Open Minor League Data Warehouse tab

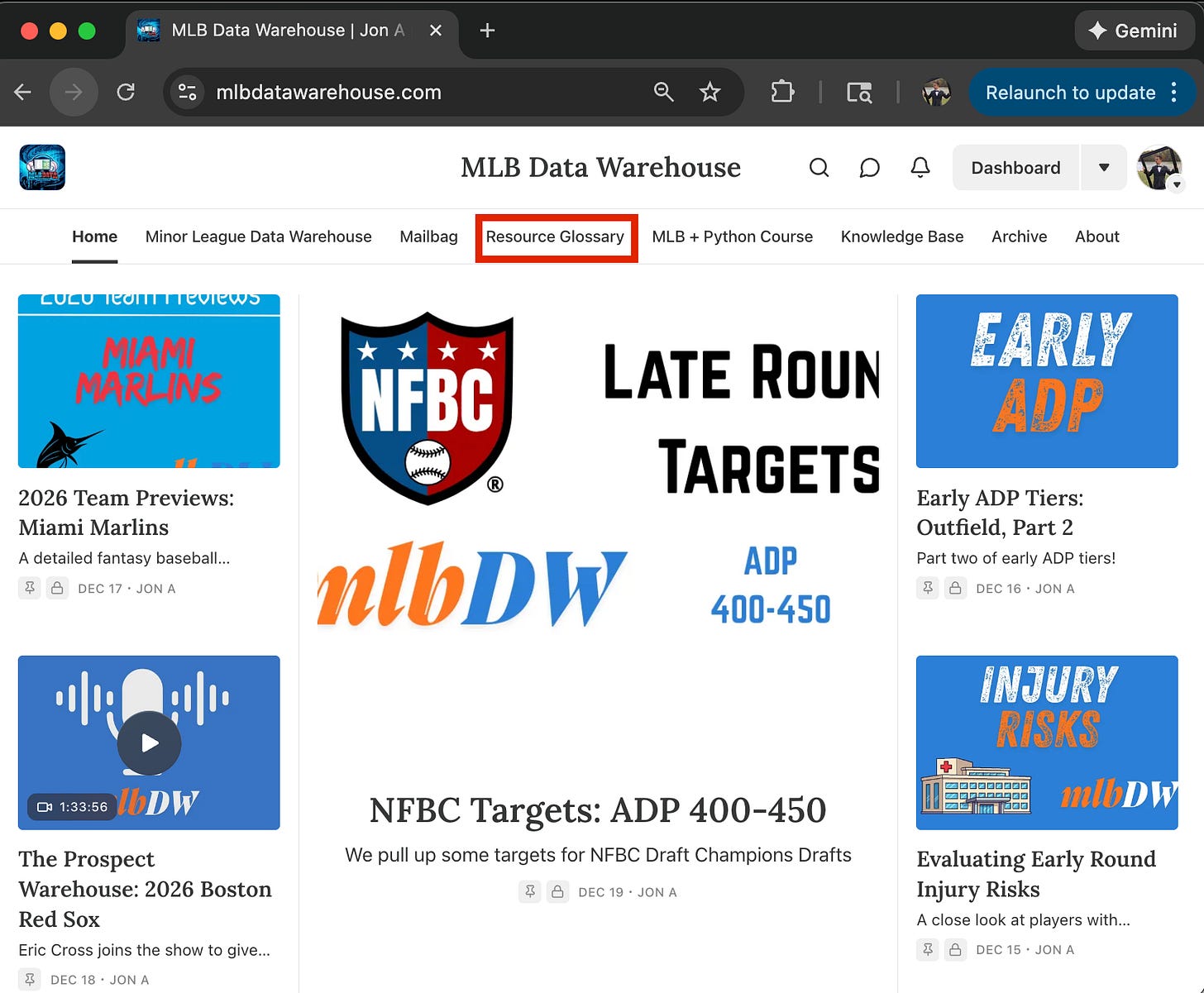[258, 236]
